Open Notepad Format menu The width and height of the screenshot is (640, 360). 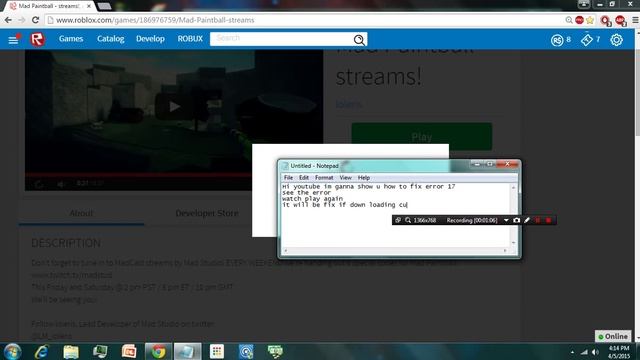coord(324,178)
